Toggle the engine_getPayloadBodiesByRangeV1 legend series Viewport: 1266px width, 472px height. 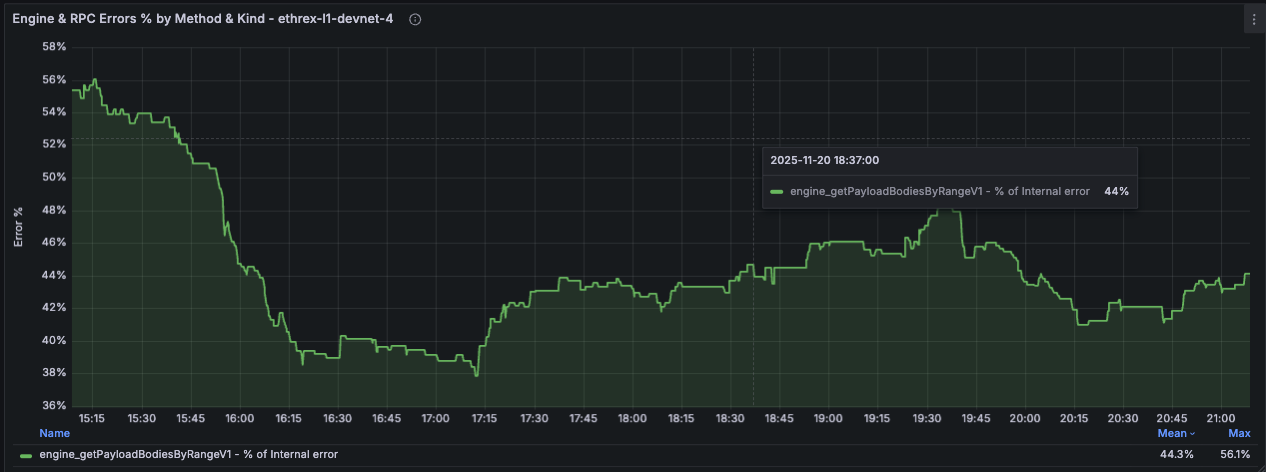pyautogui.click(x=188, y=454)
